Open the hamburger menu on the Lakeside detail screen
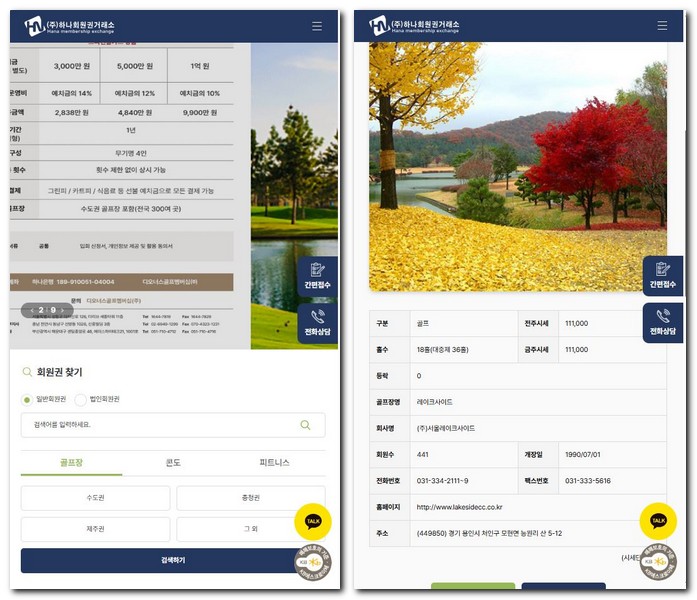The height and width of the screenshot is (600, 697). 662,26
